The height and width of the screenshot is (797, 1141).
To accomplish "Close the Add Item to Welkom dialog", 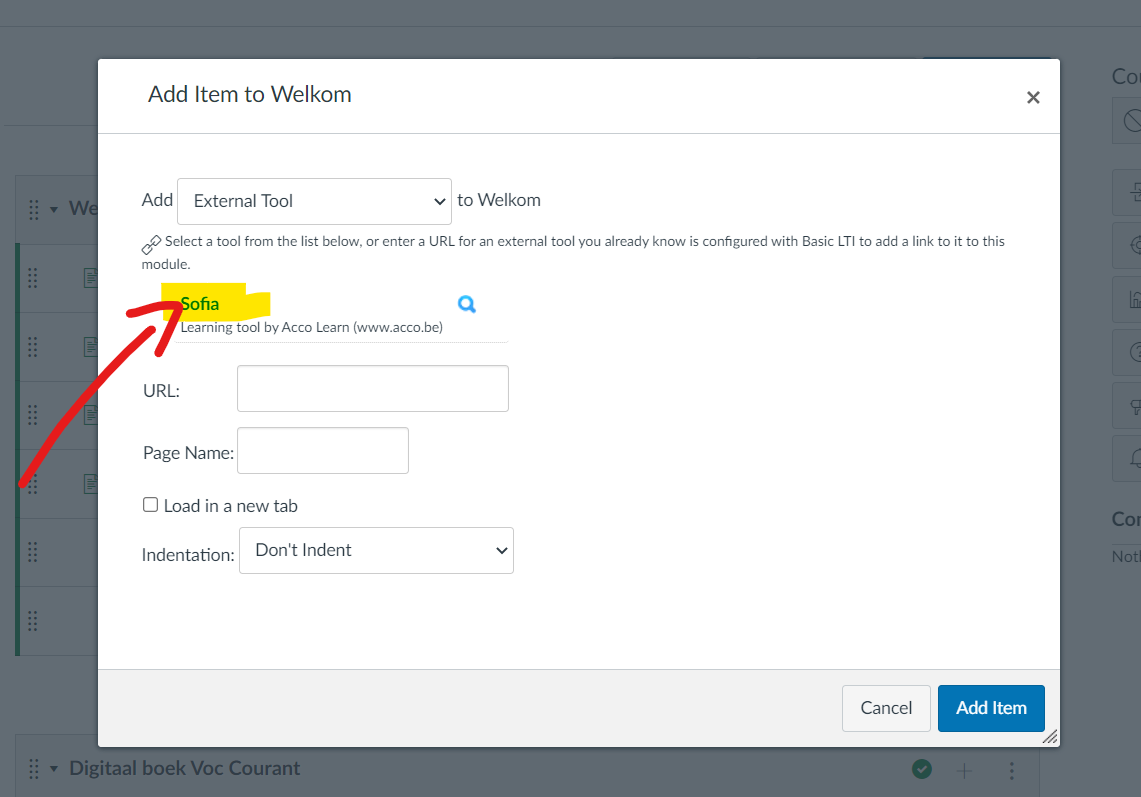I will pos(1033,98).
